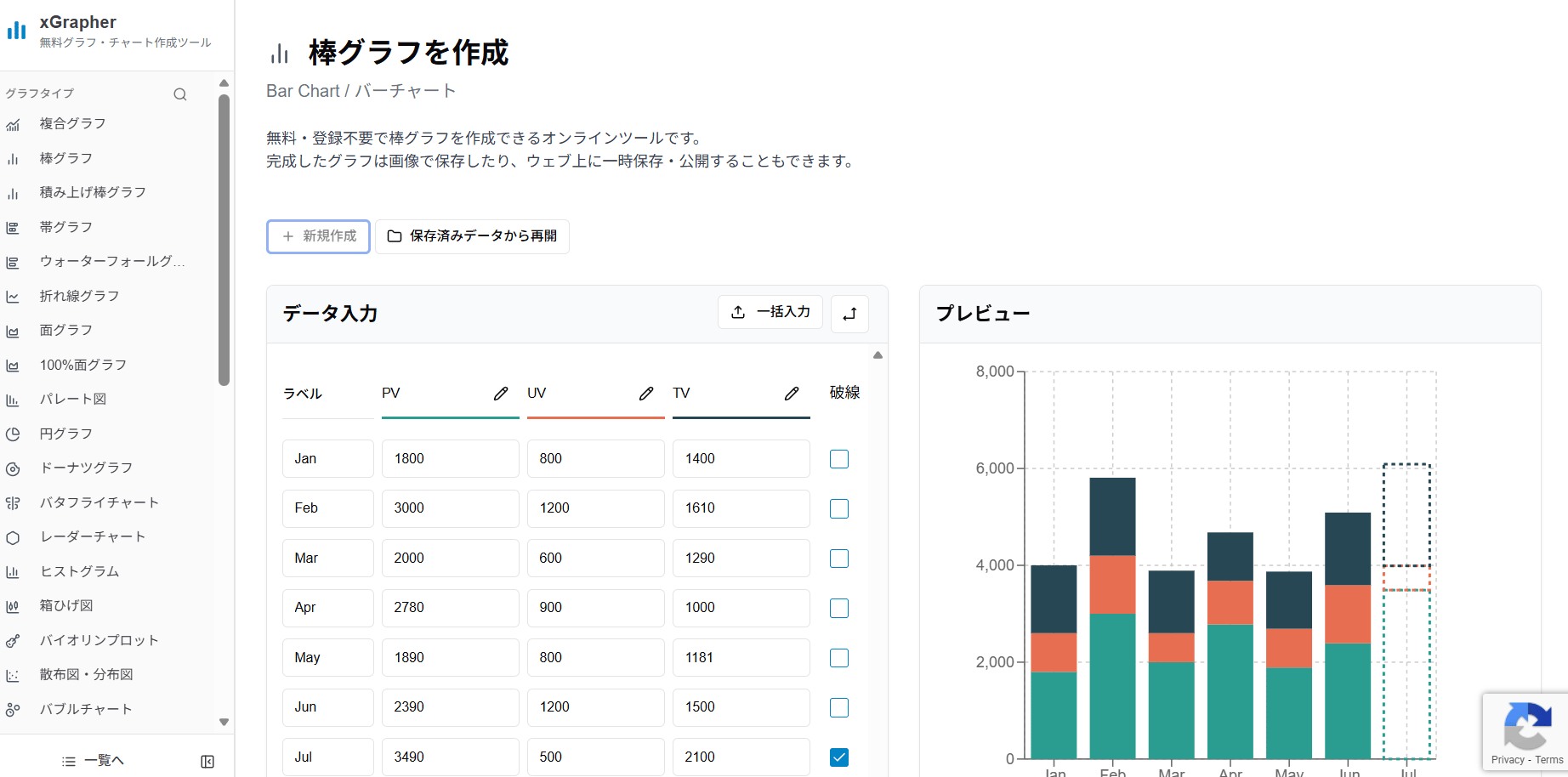Select the 散布図・分布図 icon
This screenshot has width=1568, height=777.
coord(14,674)
